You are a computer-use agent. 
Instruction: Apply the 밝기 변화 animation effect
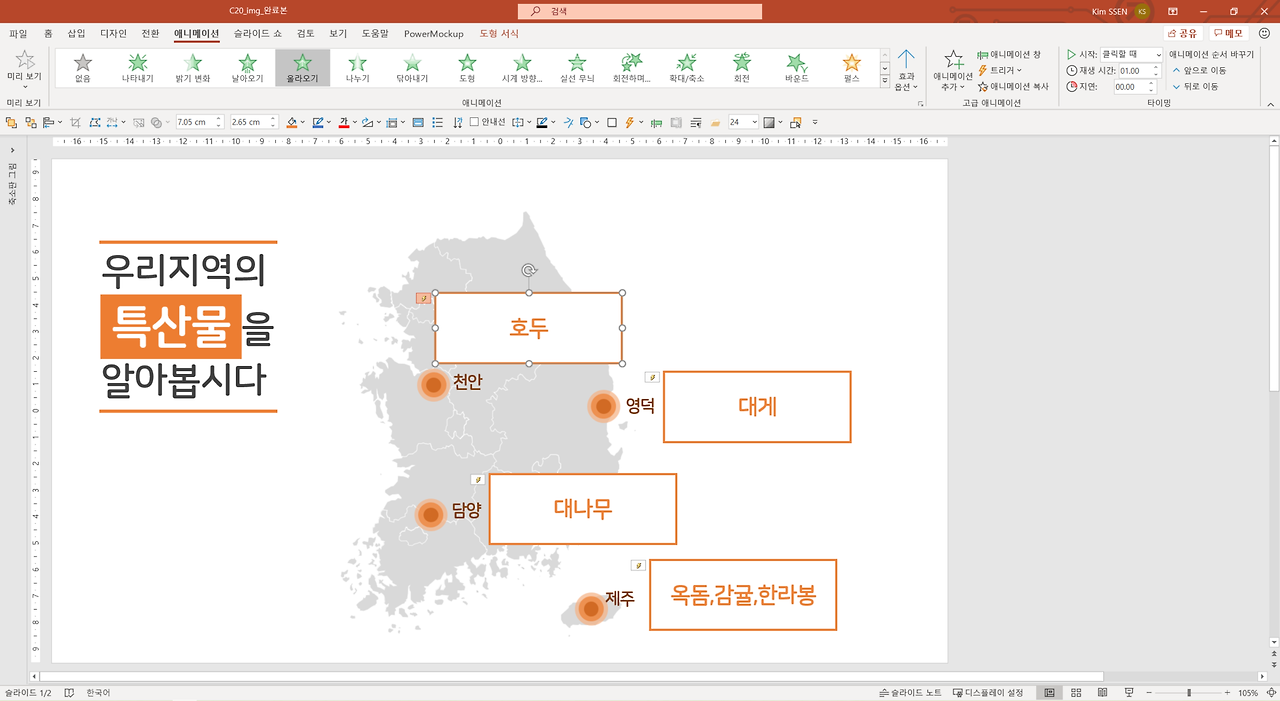click(193, 68)
